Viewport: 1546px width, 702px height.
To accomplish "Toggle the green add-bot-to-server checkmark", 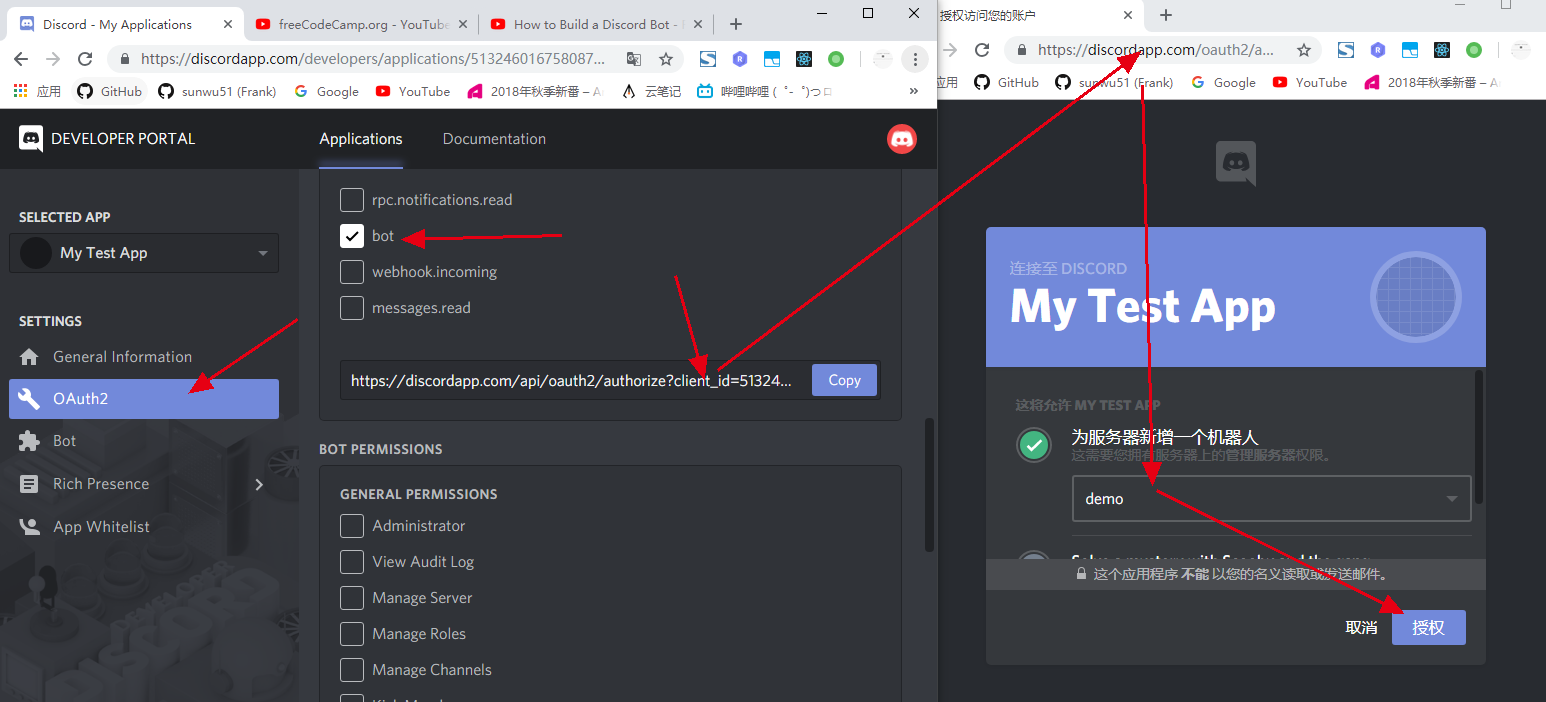I will pos(1034,445).
